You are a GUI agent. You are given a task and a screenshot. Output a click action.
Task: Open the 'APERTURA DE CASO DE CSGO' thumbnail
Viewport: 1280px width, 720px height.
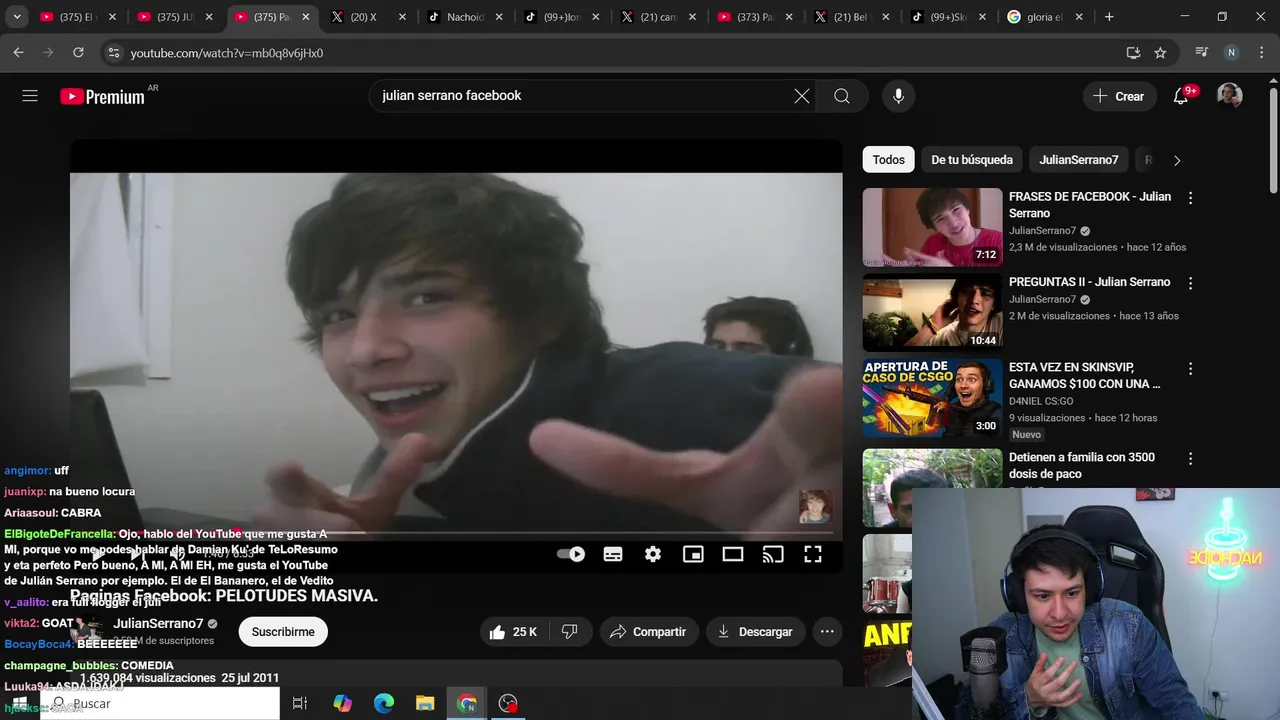(x=932, y=398)
